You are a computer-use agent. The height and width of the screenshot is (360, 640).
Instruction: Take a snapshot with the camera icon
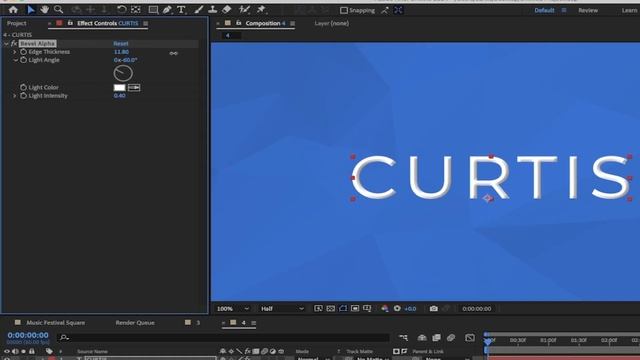433,309
